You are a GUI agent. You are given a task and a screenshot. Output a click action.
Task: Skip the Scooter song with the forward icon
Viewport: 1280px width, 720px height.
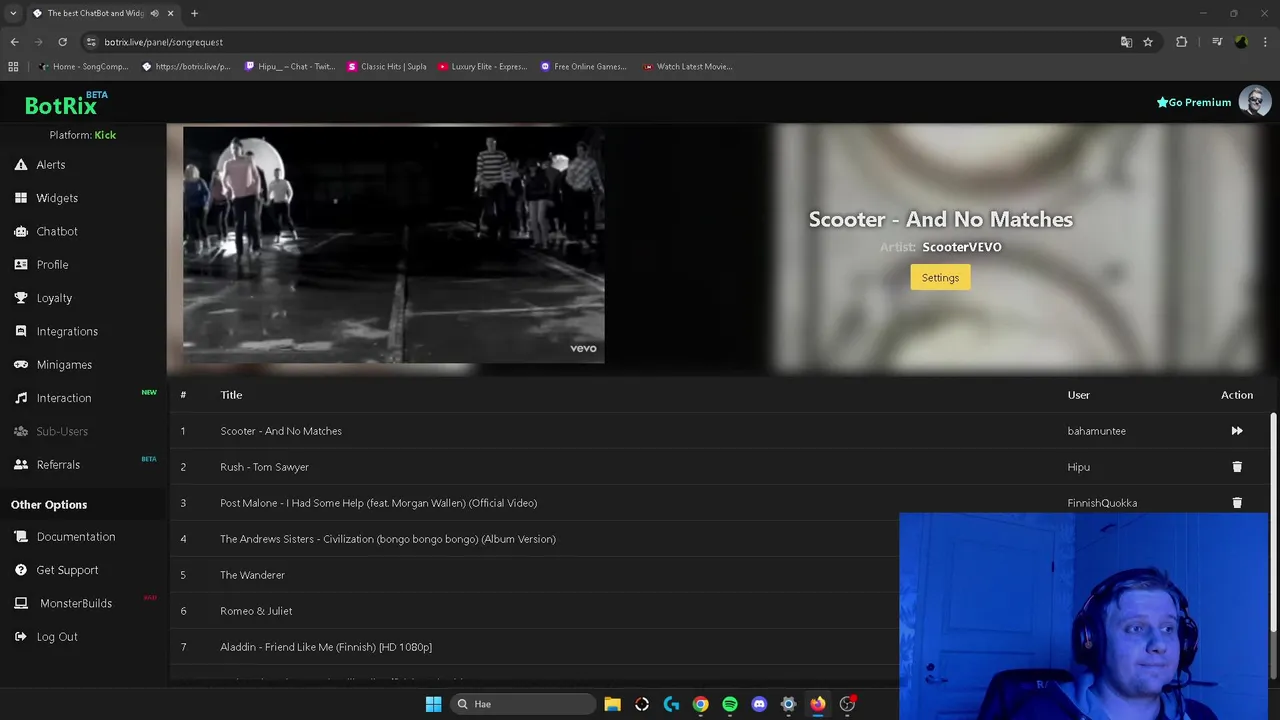(1237, 431)
